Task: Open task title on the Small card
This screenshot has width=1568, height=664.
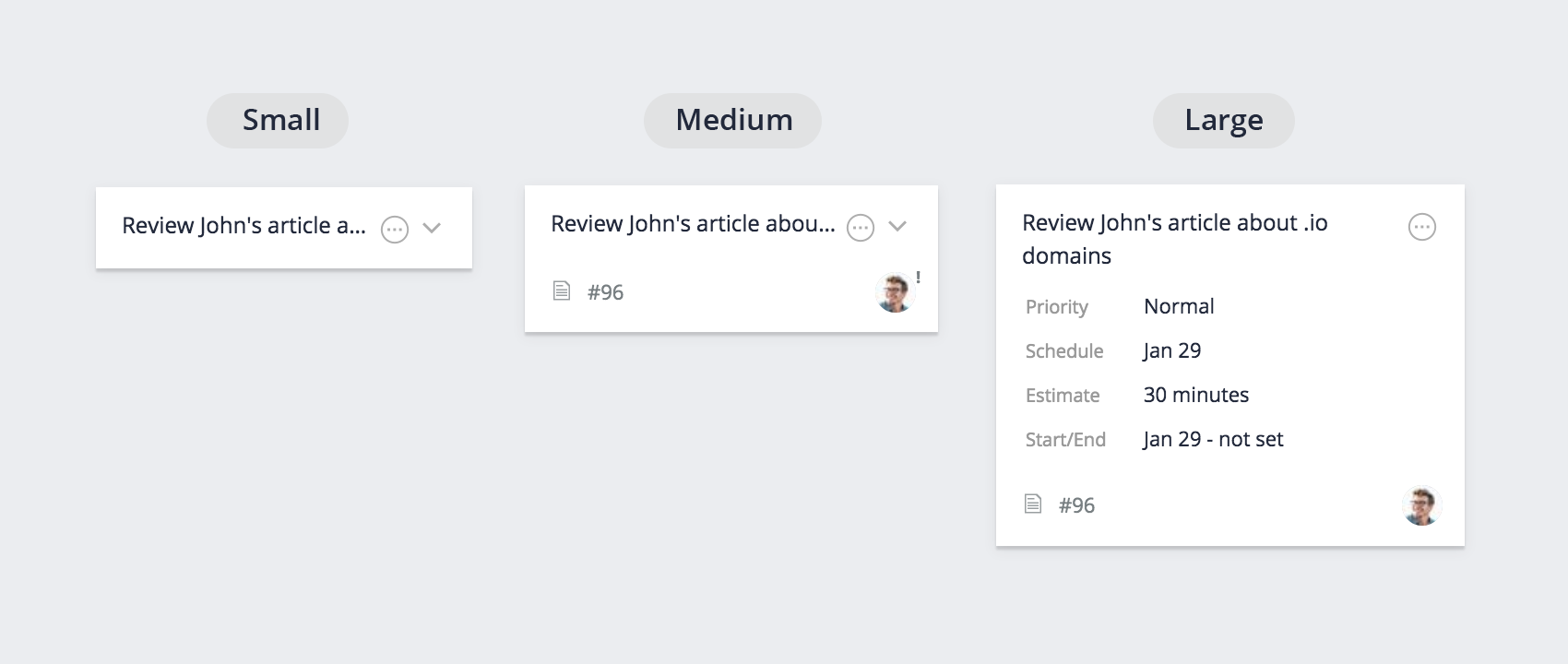Action: click(x=244, y=226)
